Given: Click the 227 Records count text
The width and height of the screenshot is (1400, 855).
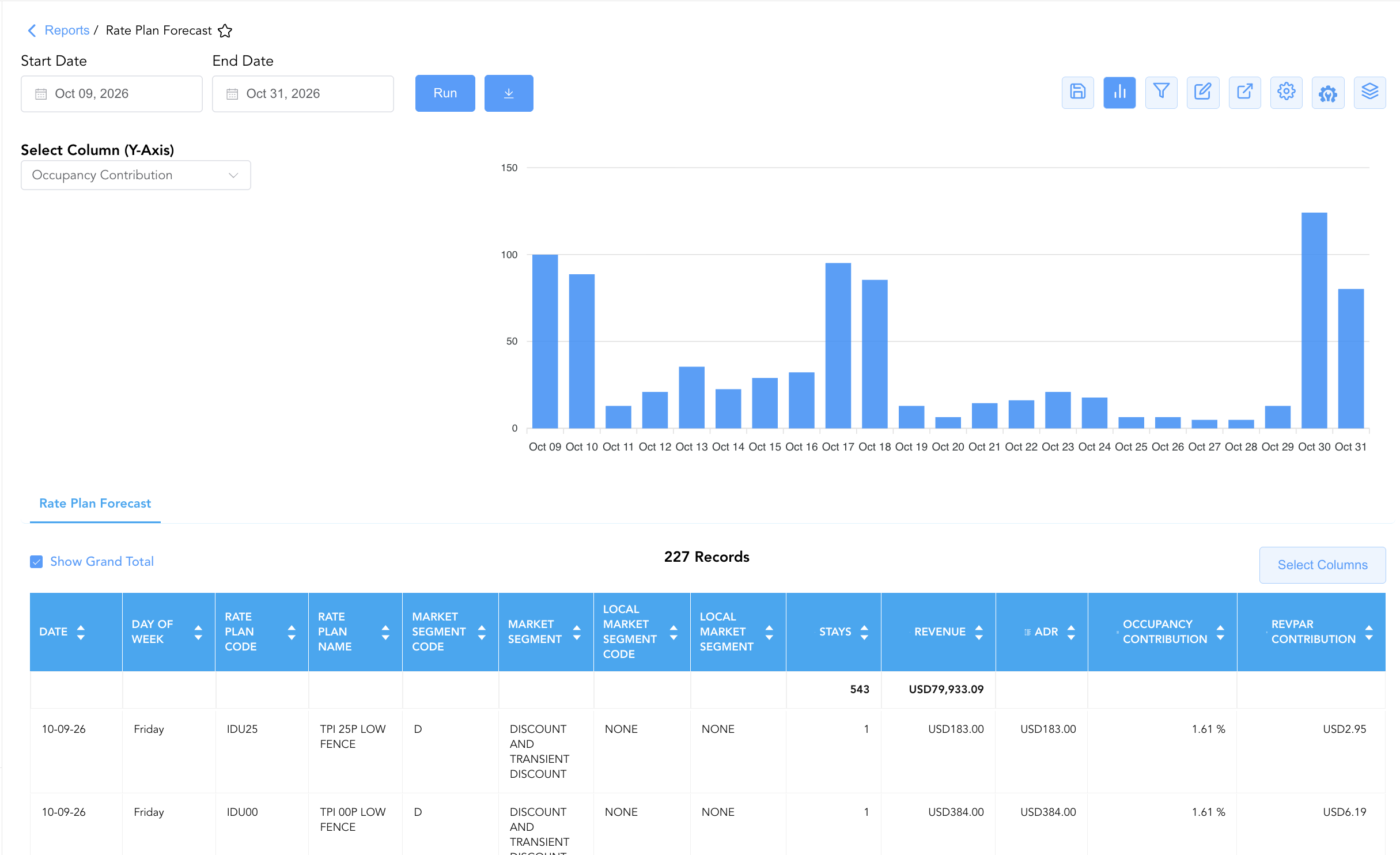Looking at the screenshot, I should tap(707, 557).
